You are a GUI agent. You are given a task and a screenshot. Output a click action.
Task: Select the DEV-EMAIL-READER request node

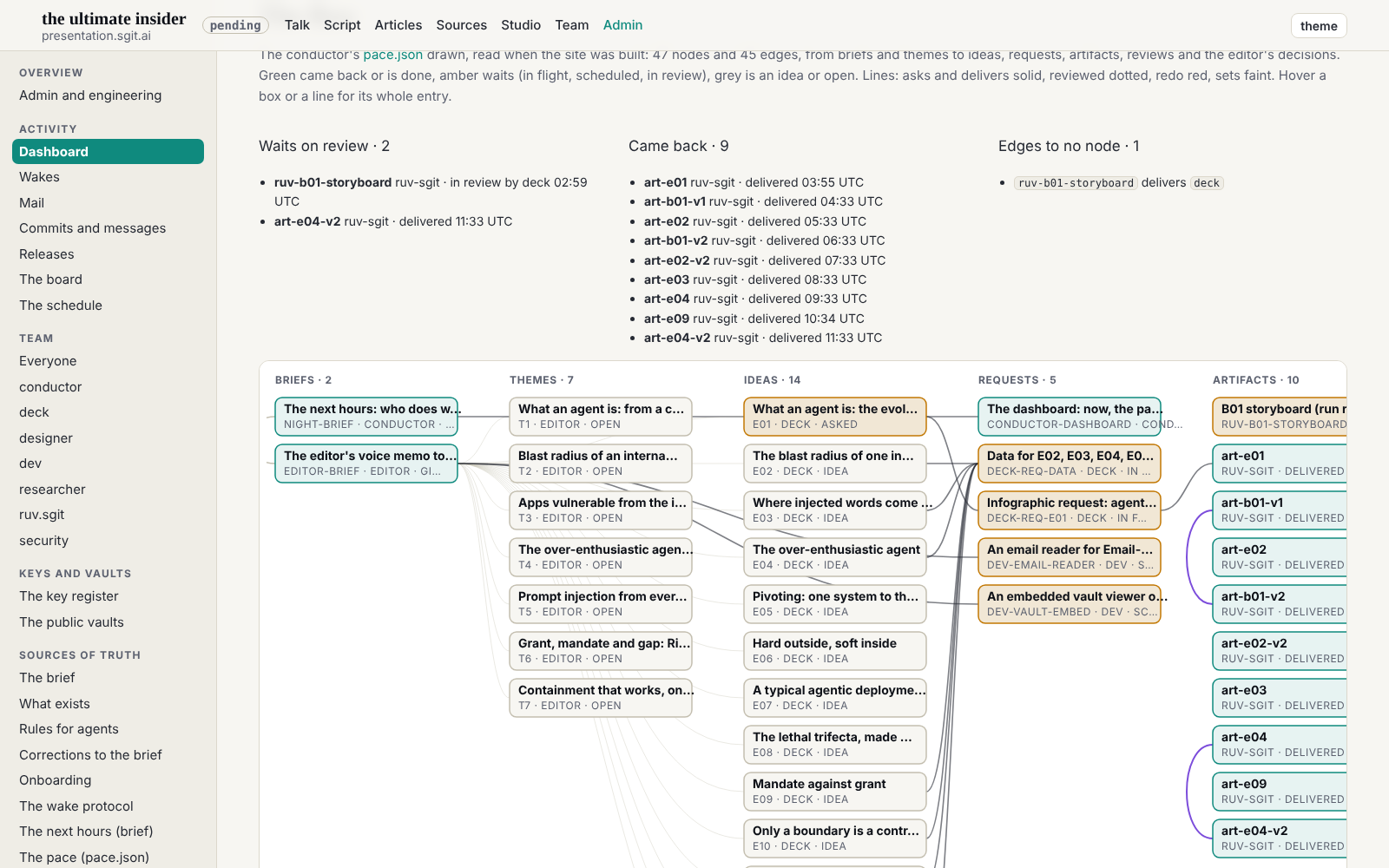pyautogui.click(x=1070, y=557)
